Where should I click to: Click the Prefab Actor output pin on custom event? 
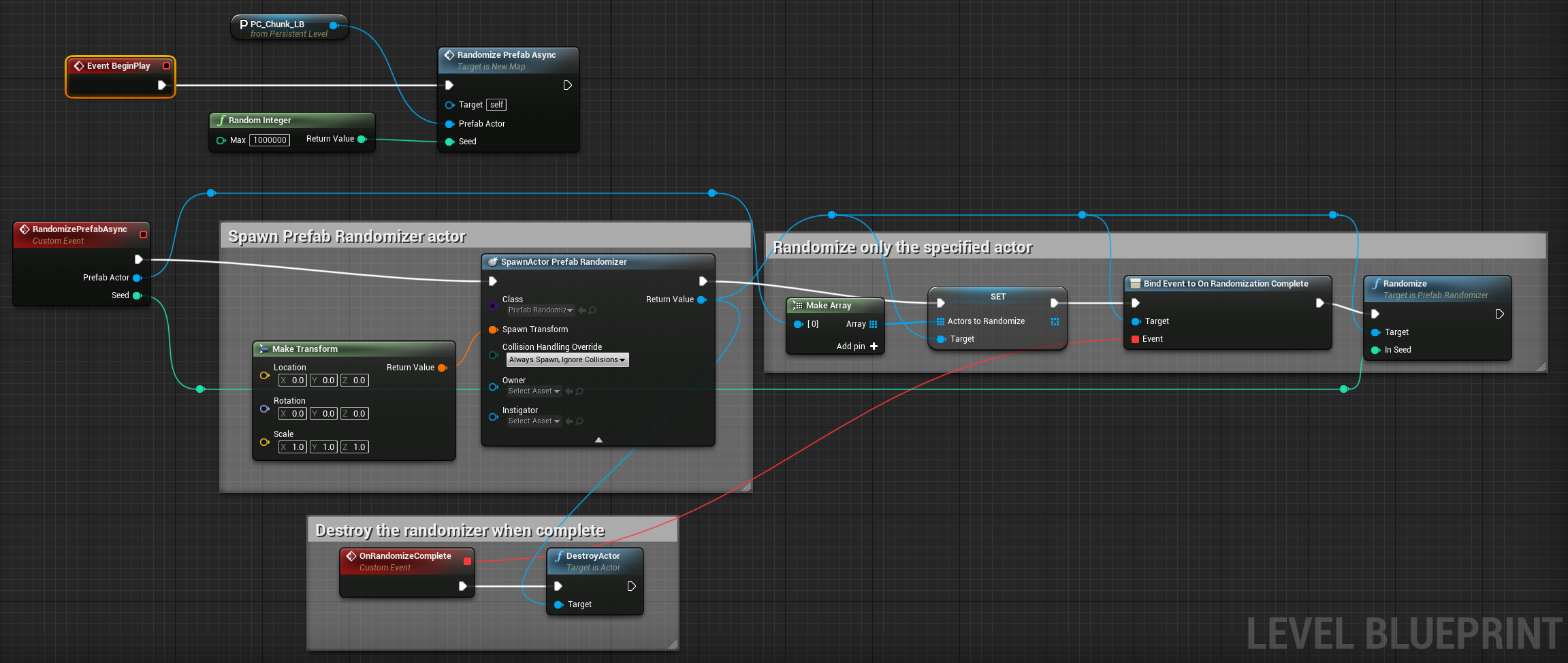(x=137, y=278)
